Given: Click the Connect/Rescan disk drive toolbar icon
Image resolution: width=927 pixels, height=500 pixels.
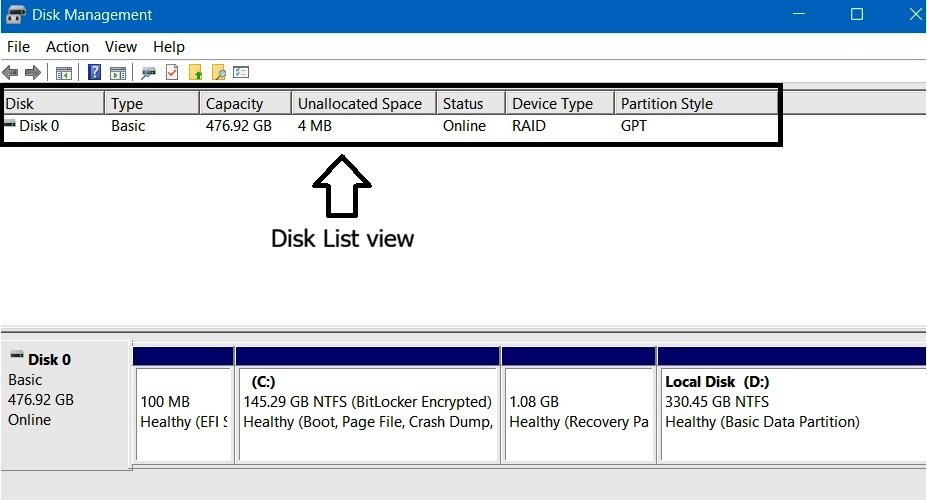Looking at the screenshot, I should (x=148, y=73).
